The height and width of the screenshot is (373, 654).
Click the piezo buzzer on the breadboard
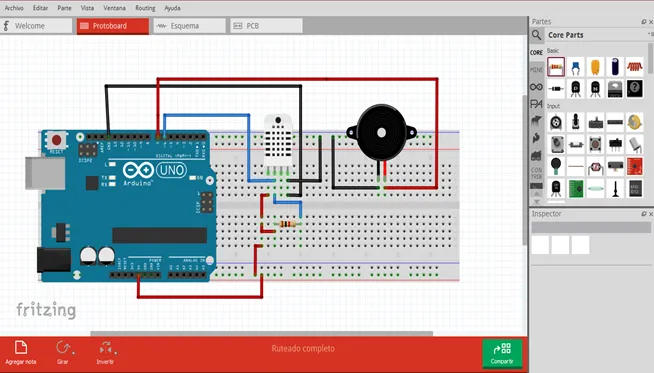[x=381, y=133]
